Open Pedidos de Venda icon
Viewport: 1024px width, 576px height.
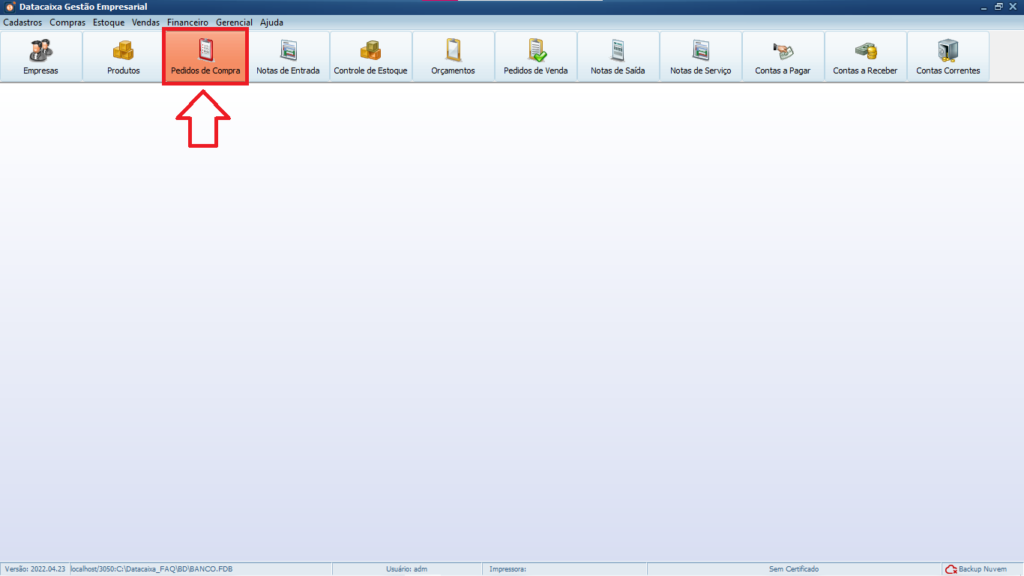(x=535, y=57)
